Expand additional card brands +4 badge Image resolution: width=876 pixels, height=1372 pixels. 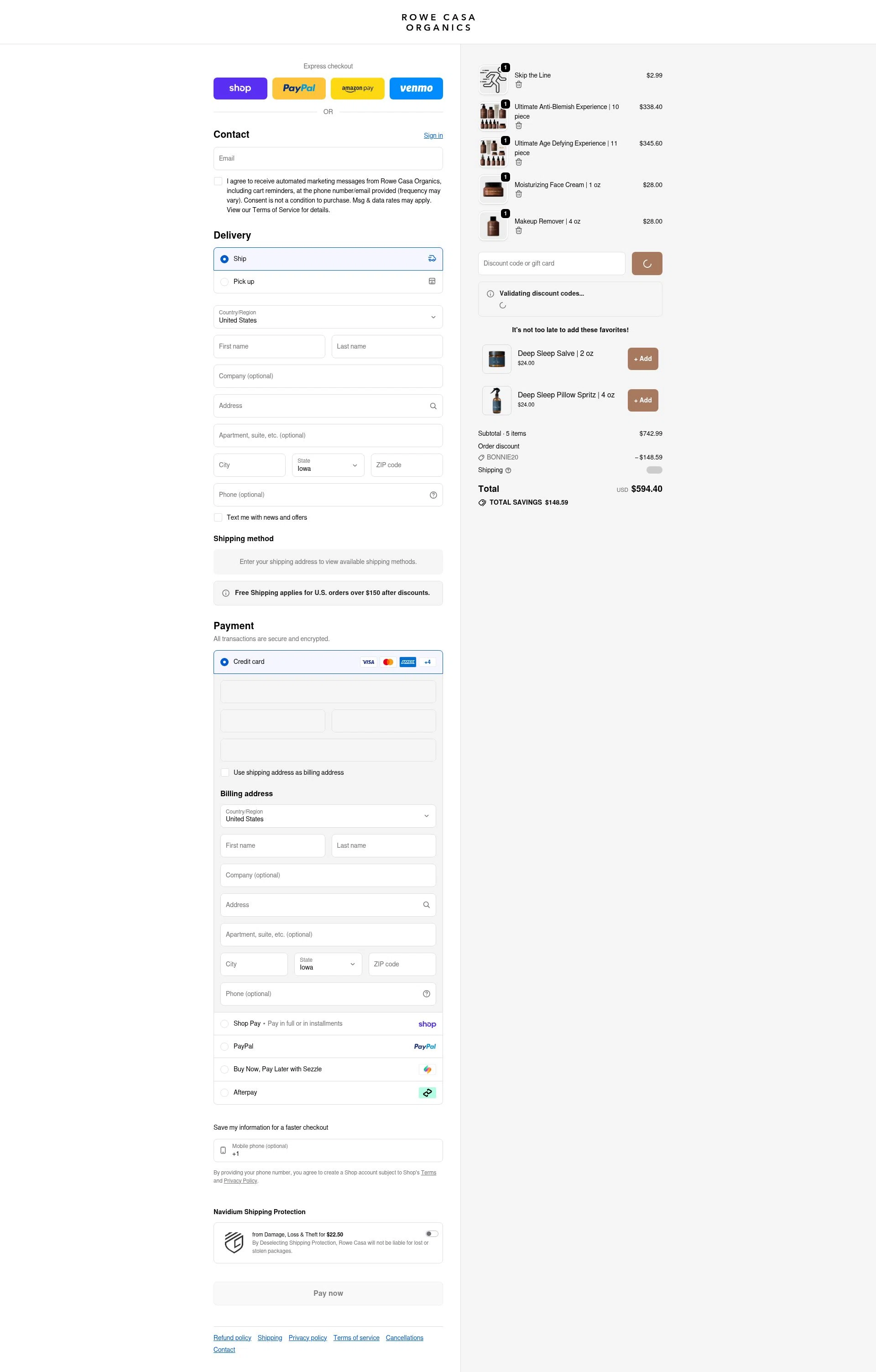point(427,662)
